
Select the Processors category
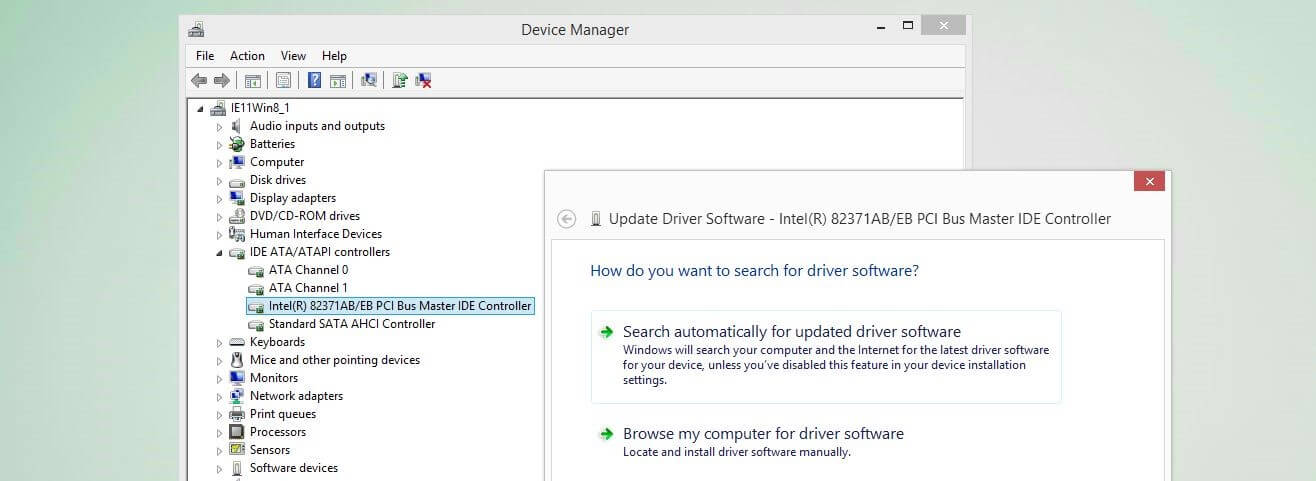tap(277, 432)
